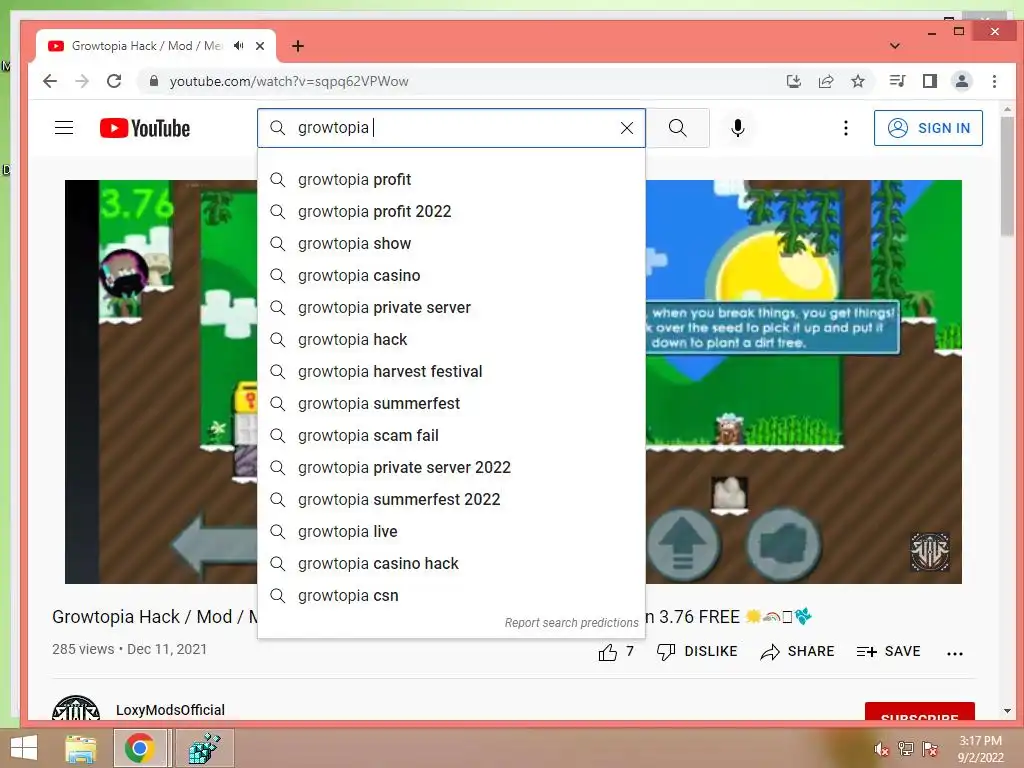
Task: Click Report search predictions link
Action: [x=571, y=623]
